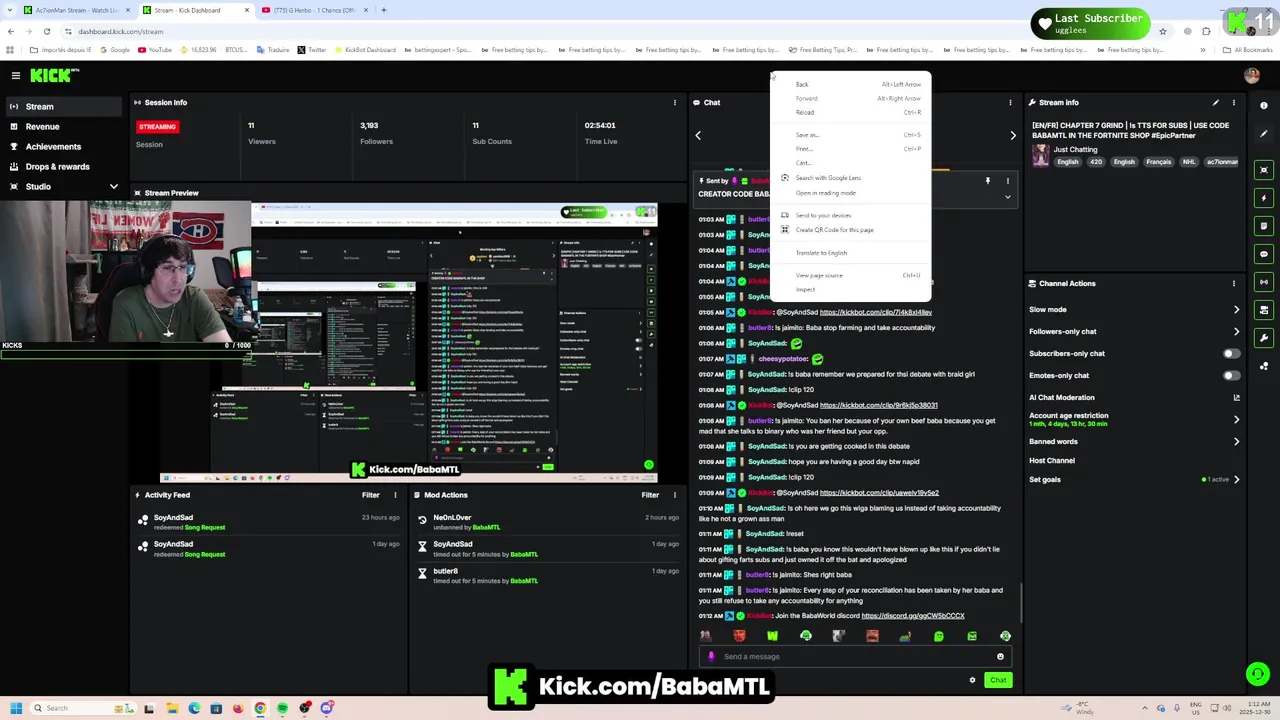Choose Search with Google Lens in the context menu
Screen dimensions: 1280x720
click(851, 178)
